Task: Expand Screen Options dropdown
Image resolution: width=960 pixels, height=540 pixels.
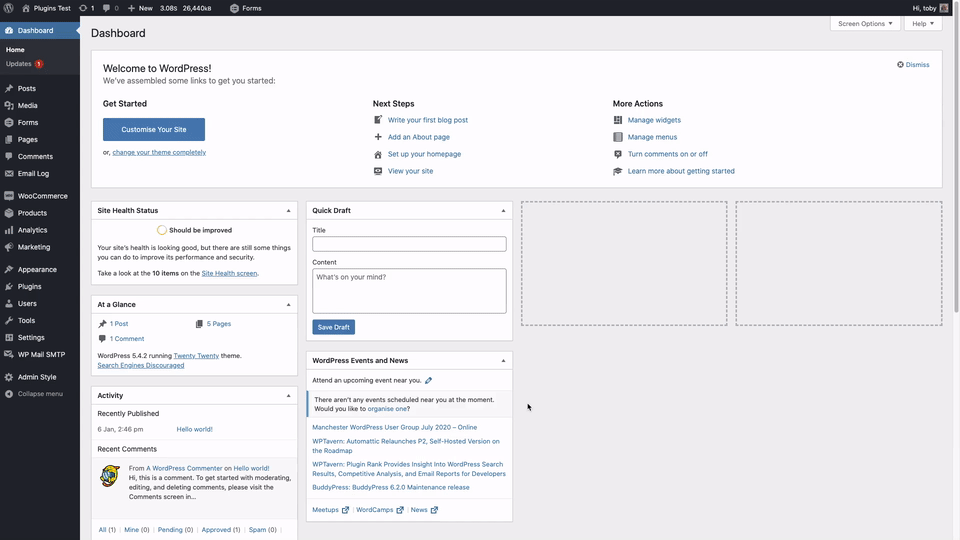Action: (865, 23)
